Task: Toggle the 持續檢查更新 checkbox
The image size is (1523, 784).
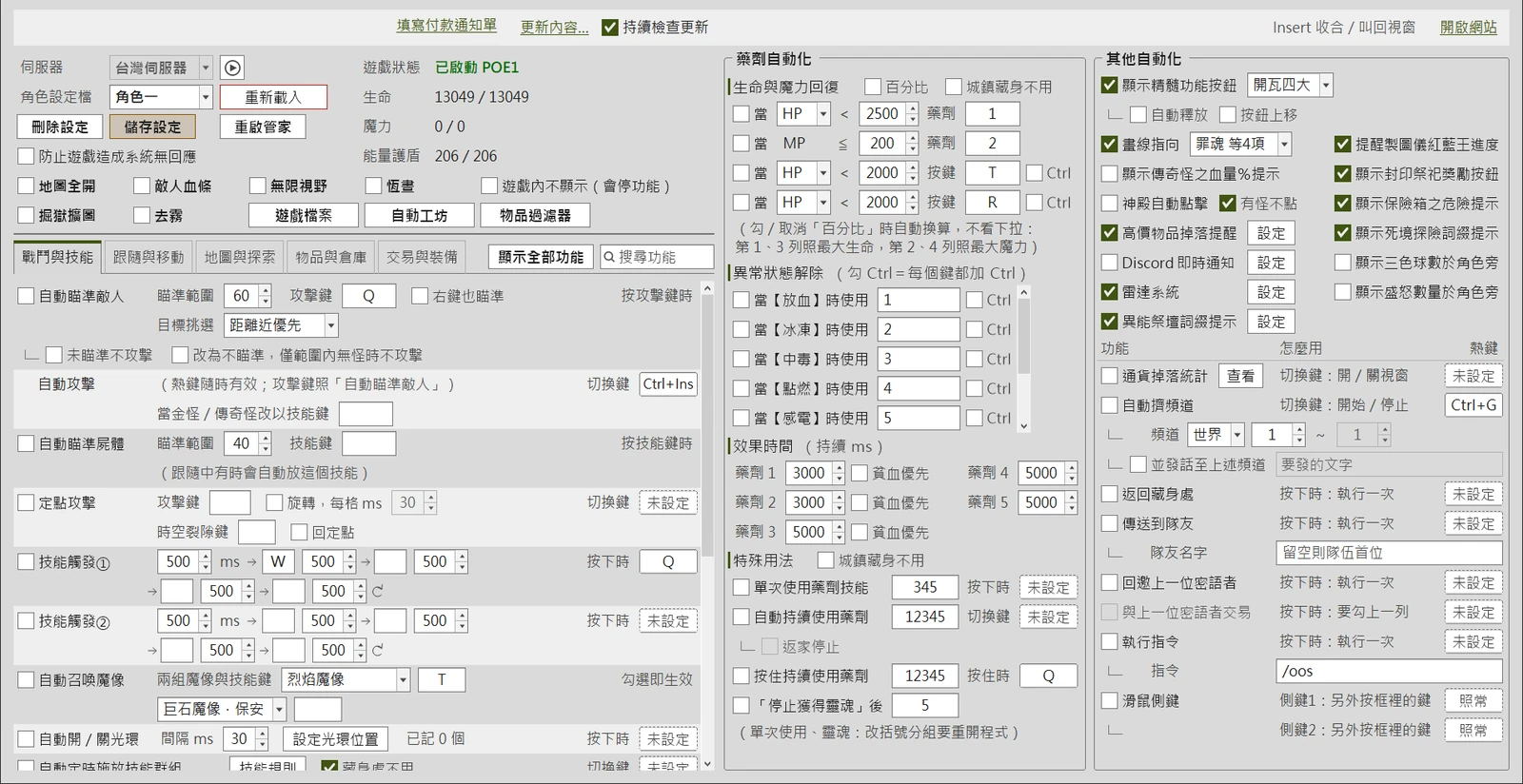Action: 610,27
